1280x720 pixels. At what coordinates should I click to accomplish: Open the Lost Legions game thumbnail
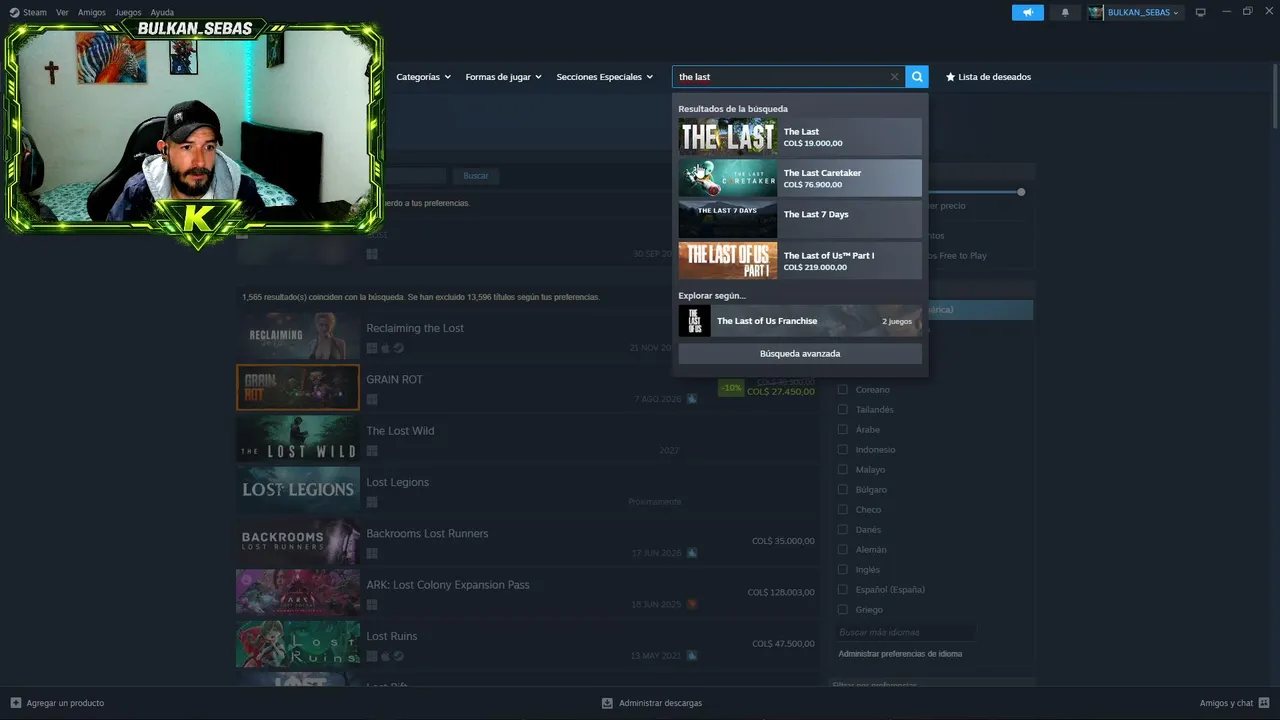click(x=298, y=490)
